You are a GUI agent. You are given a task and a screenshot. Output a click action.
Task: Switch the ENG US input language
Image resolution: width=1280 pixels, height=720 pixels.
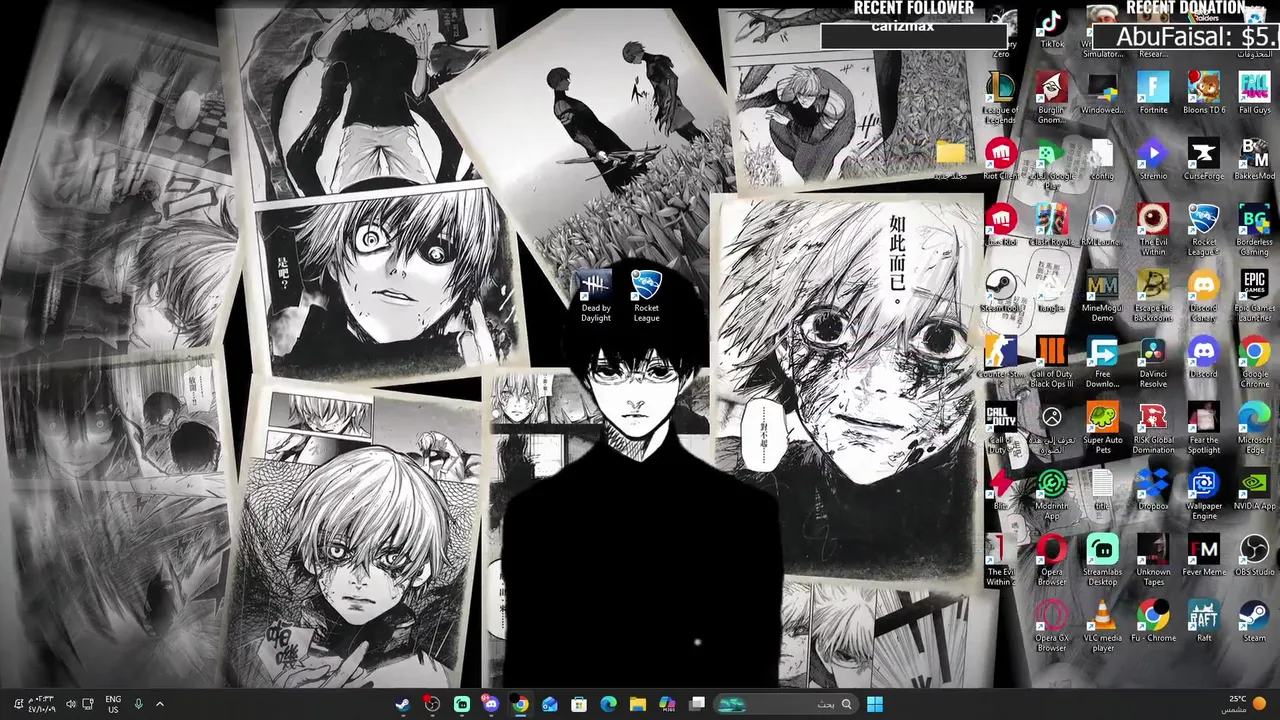point(113,704)
